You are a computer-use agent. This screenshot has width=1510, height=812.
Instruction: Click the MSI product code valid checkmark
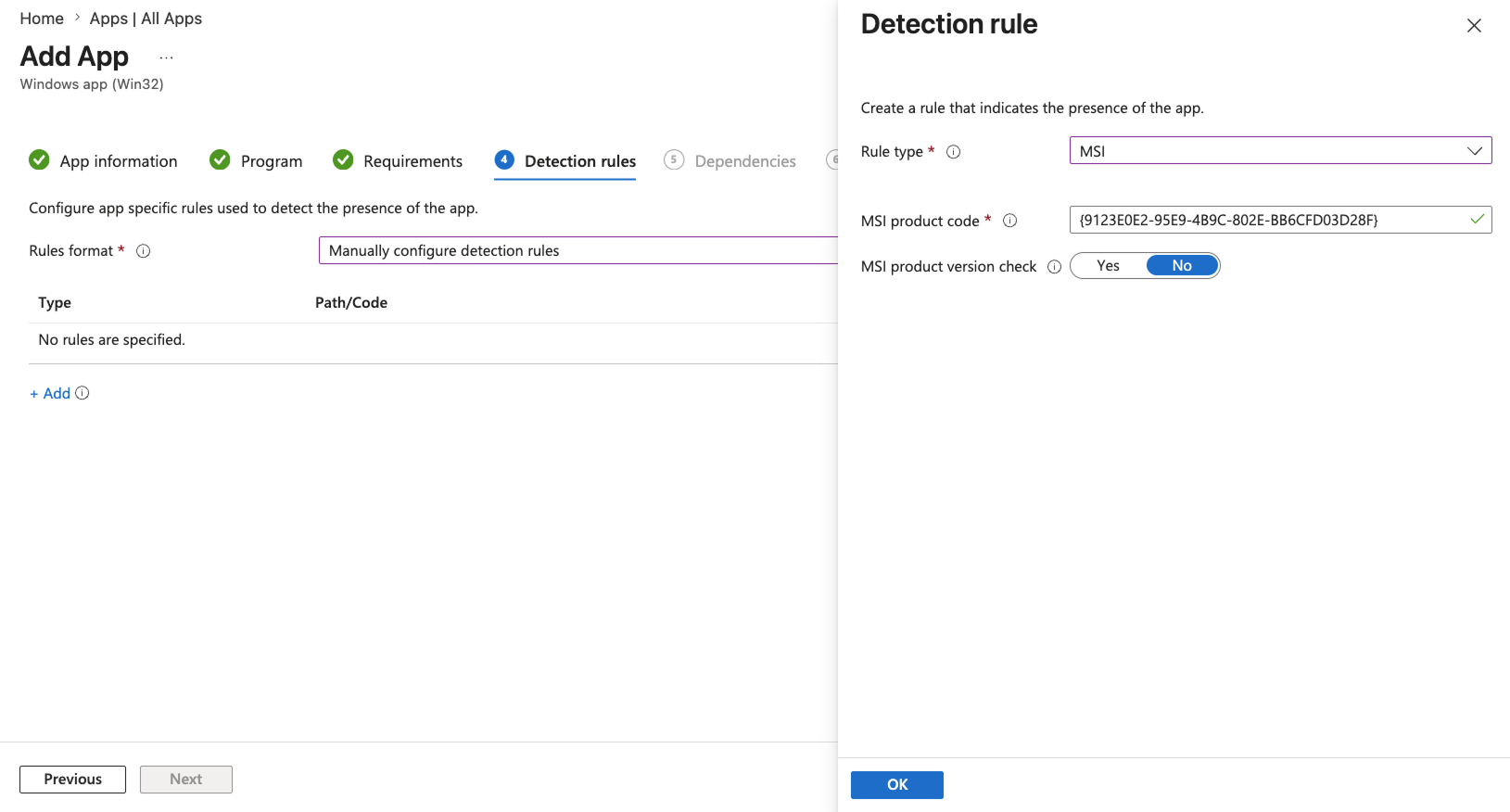pyautogui.click(x=1477, y=220)
